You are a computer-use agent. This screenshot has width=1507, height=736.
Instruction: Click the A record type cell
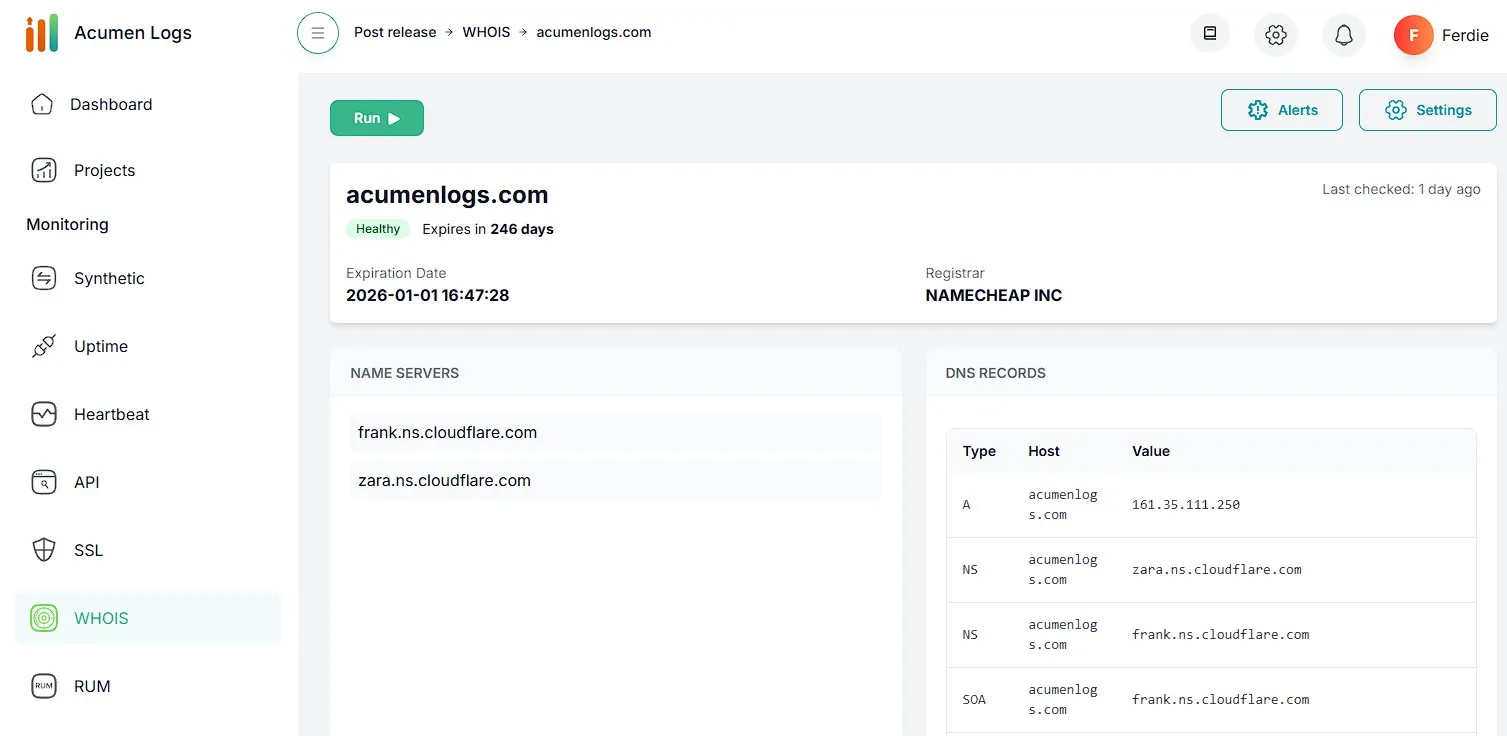[x=967, y=505]
